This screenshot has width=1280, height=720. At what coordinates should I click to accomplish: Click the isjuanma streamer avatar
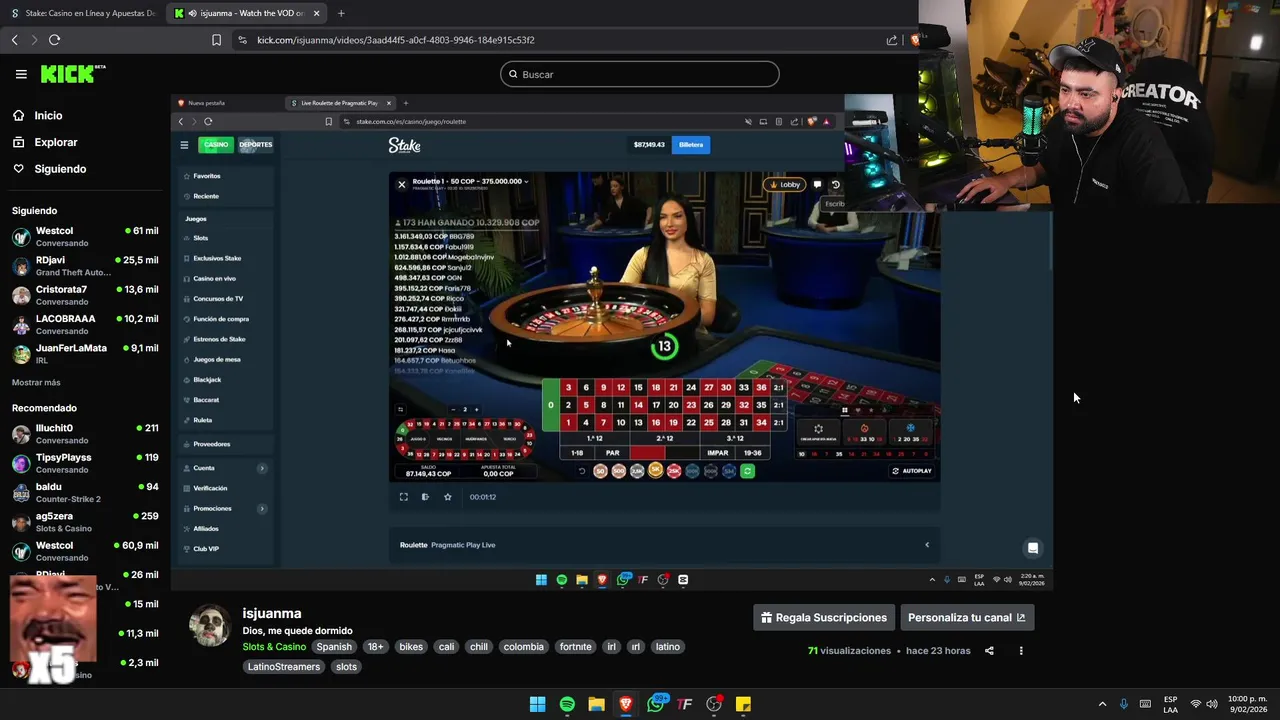[210, 626]
